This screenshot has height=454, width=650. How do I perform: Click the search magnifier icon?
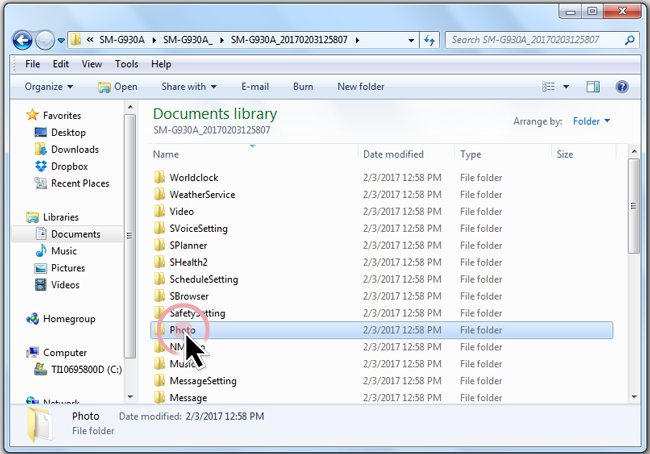pyautogui.click(x=629, y=40)
